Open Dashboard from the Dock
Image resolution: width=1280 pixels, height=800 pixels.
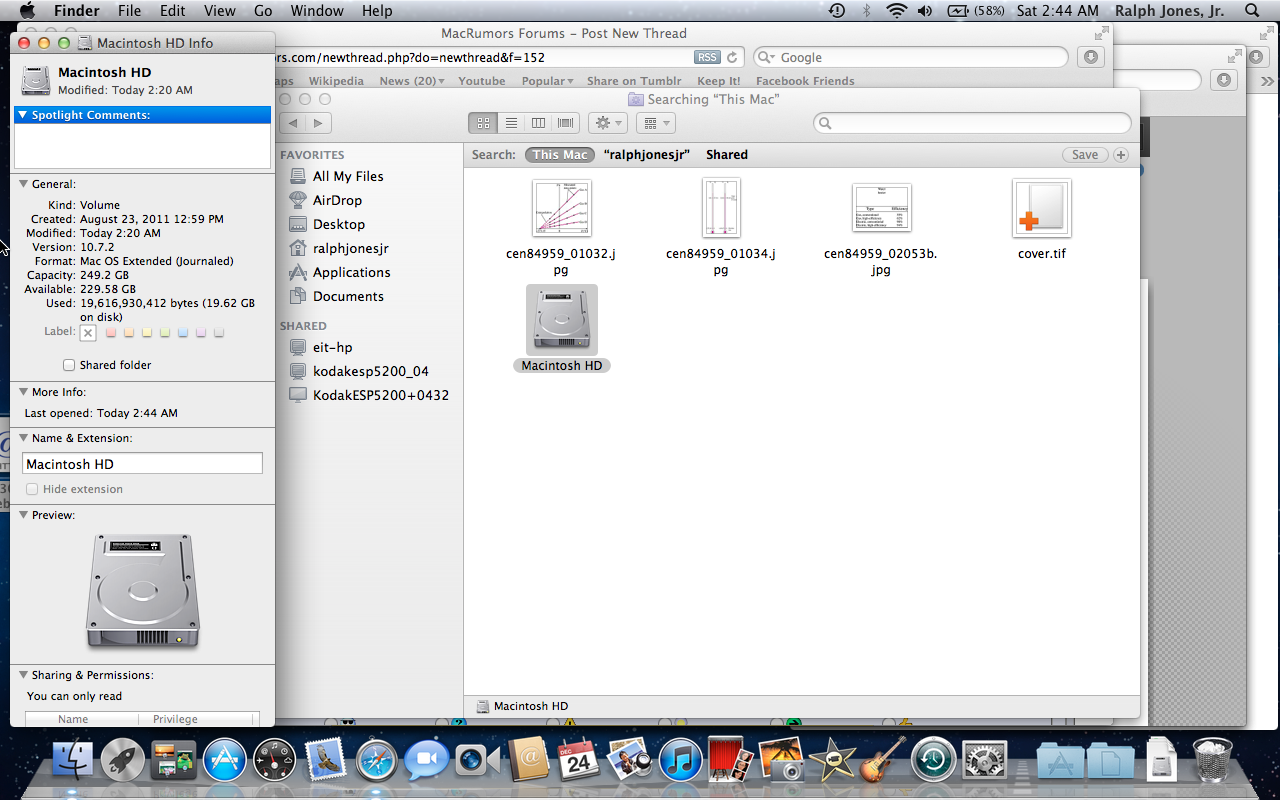pyautogui.click(x=275, y=761)
